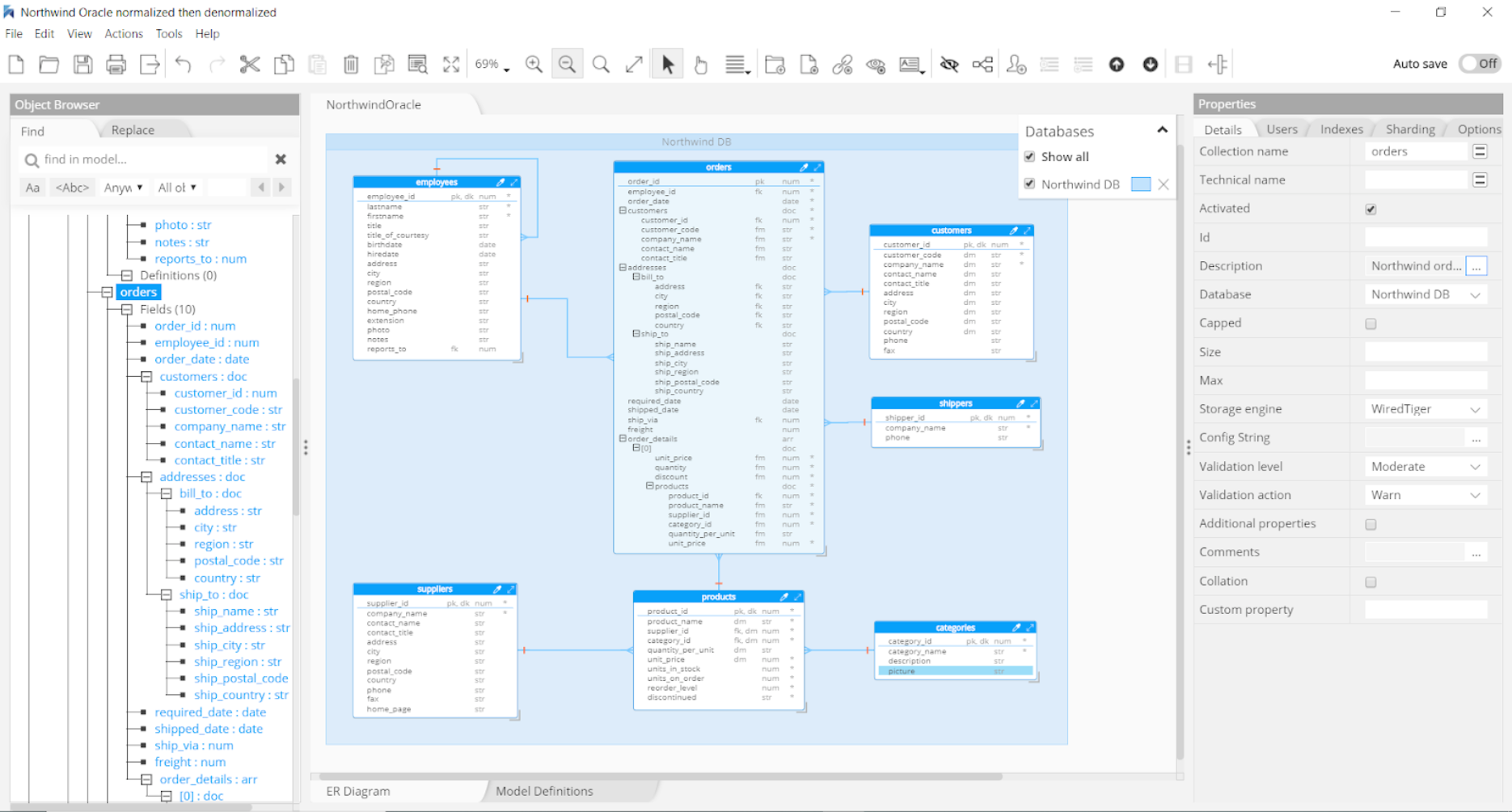1512x812 pixels.
Task: Click the Custom property input field
Action: [x=1425, y=609]
